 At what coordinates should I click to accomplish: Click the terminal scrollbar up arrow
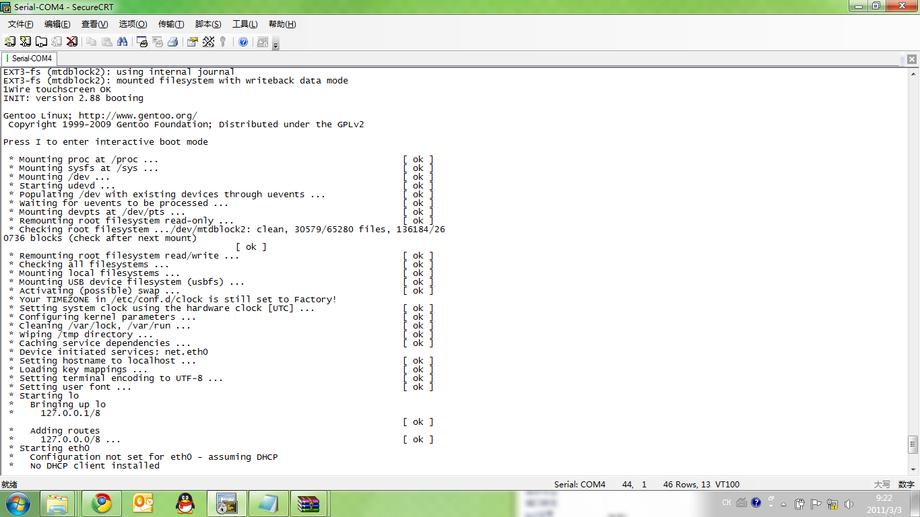pyautogui.click(x=913, y=74)
